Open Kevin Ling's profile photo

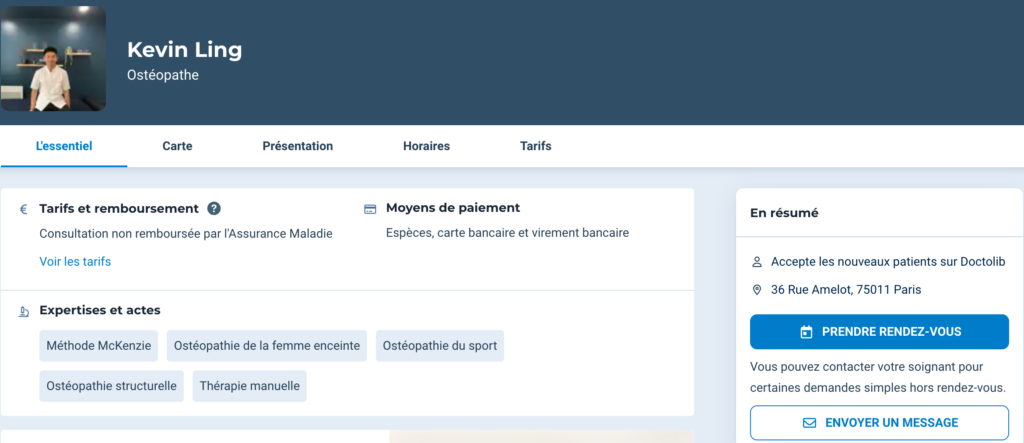tap(54, 58)
